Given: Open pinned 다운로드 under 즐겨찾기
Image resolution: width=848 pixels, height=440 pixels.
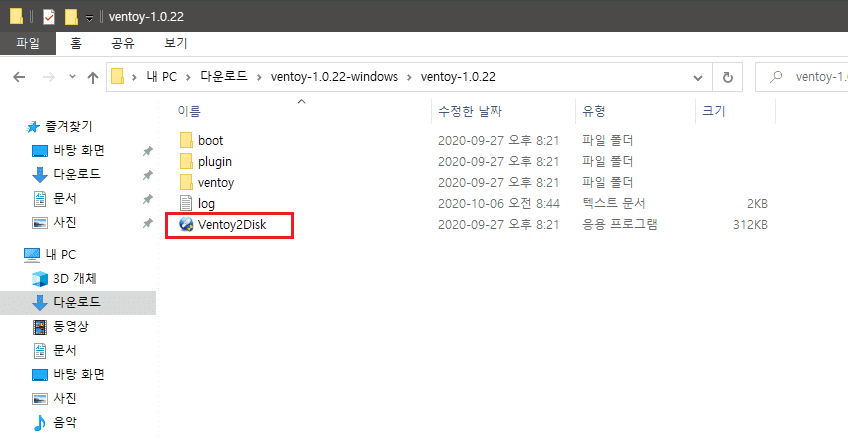Looking at the screenshot, I should click(x=77, y=174).
